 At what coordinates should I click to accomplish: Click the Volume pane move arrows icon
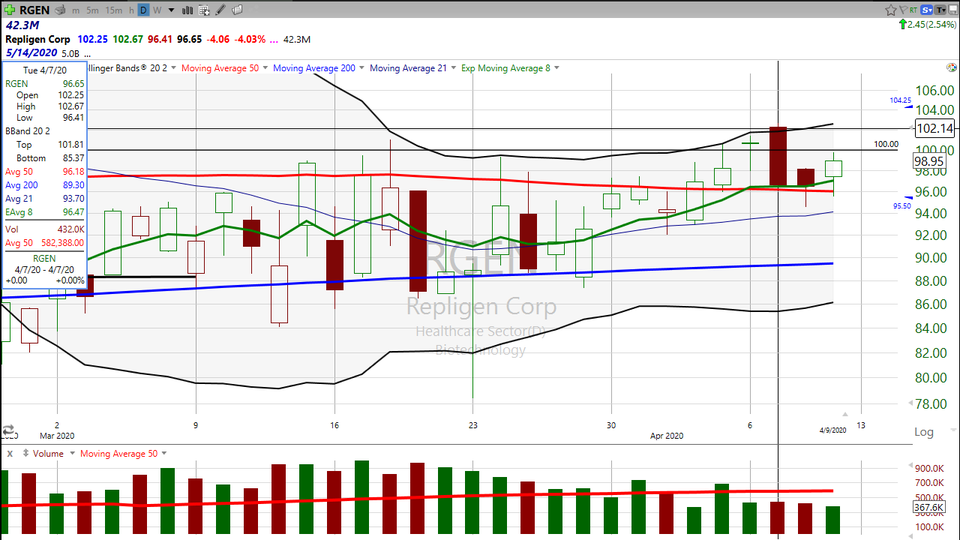point(26,454)
